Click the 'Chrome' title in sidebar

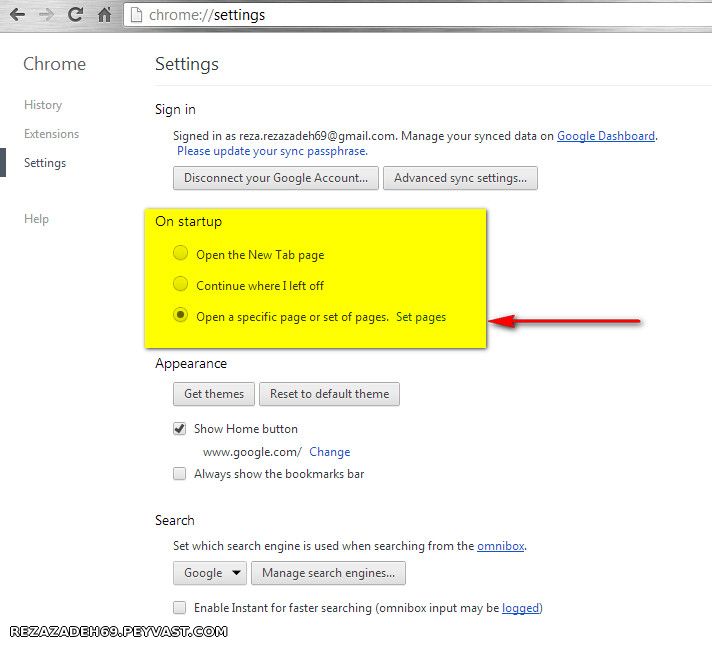54,64
